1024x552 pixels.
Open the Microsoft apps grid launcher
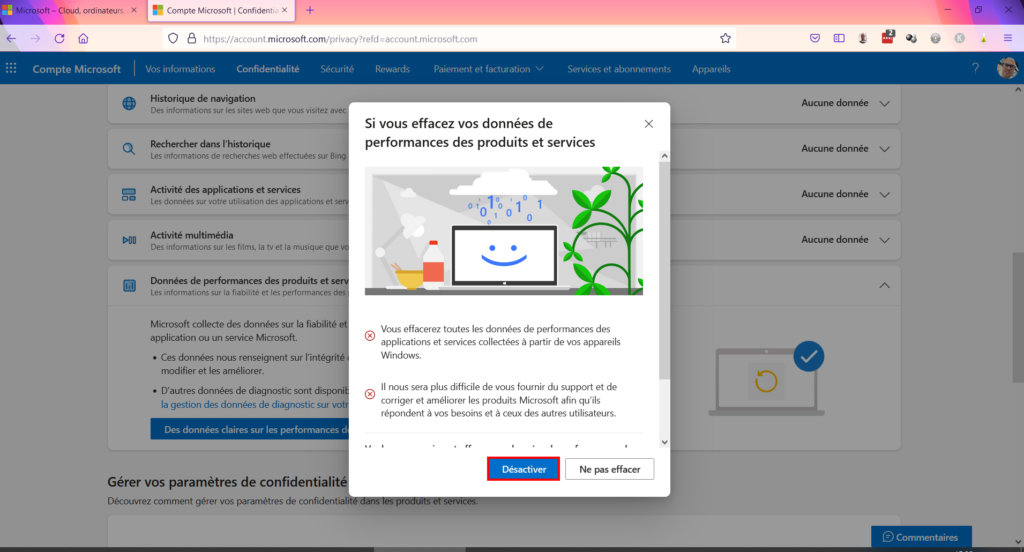point(11,69)
